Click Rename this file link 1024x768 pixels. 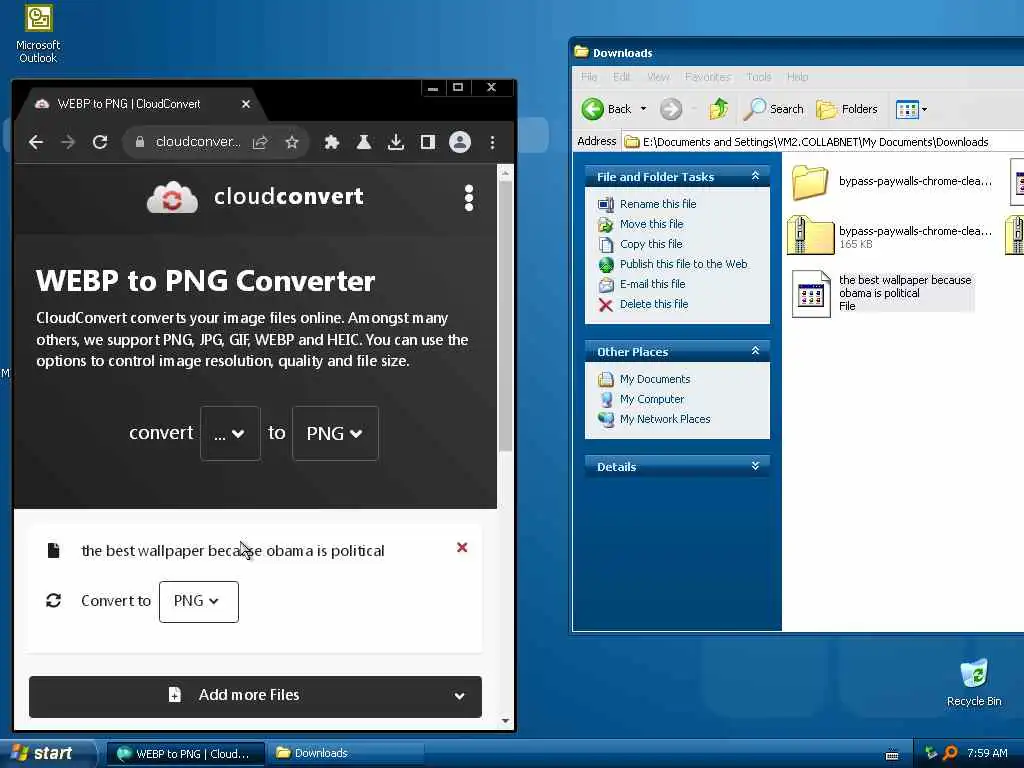tap(658, 204)
